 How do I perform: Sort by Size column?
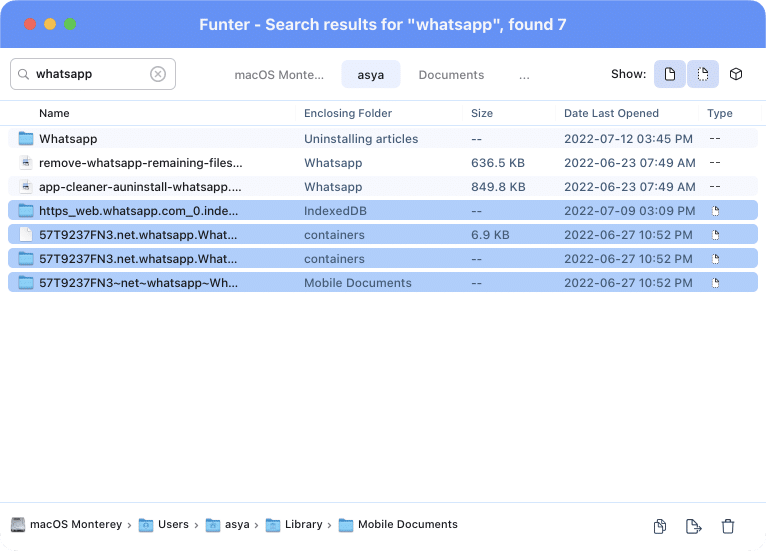(x=482, y=113)
